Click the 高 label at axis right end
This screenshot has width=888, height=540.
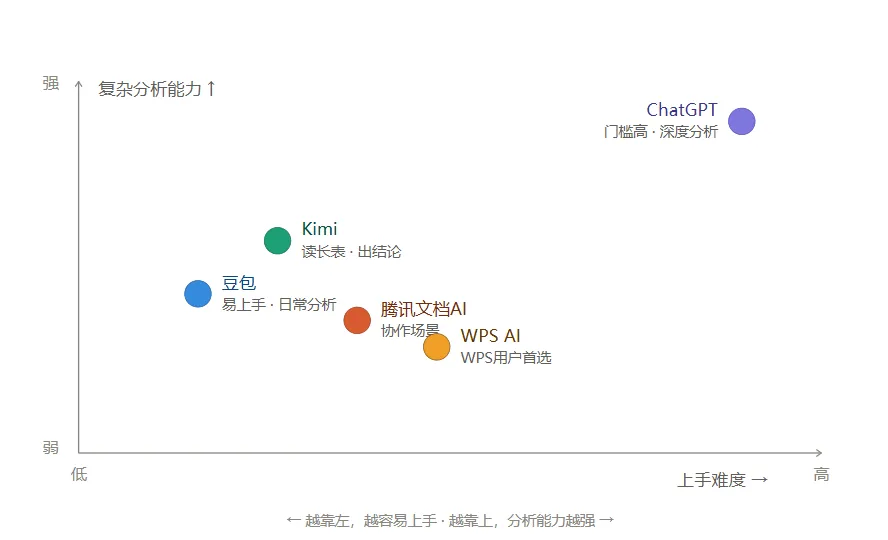point(821,474)
